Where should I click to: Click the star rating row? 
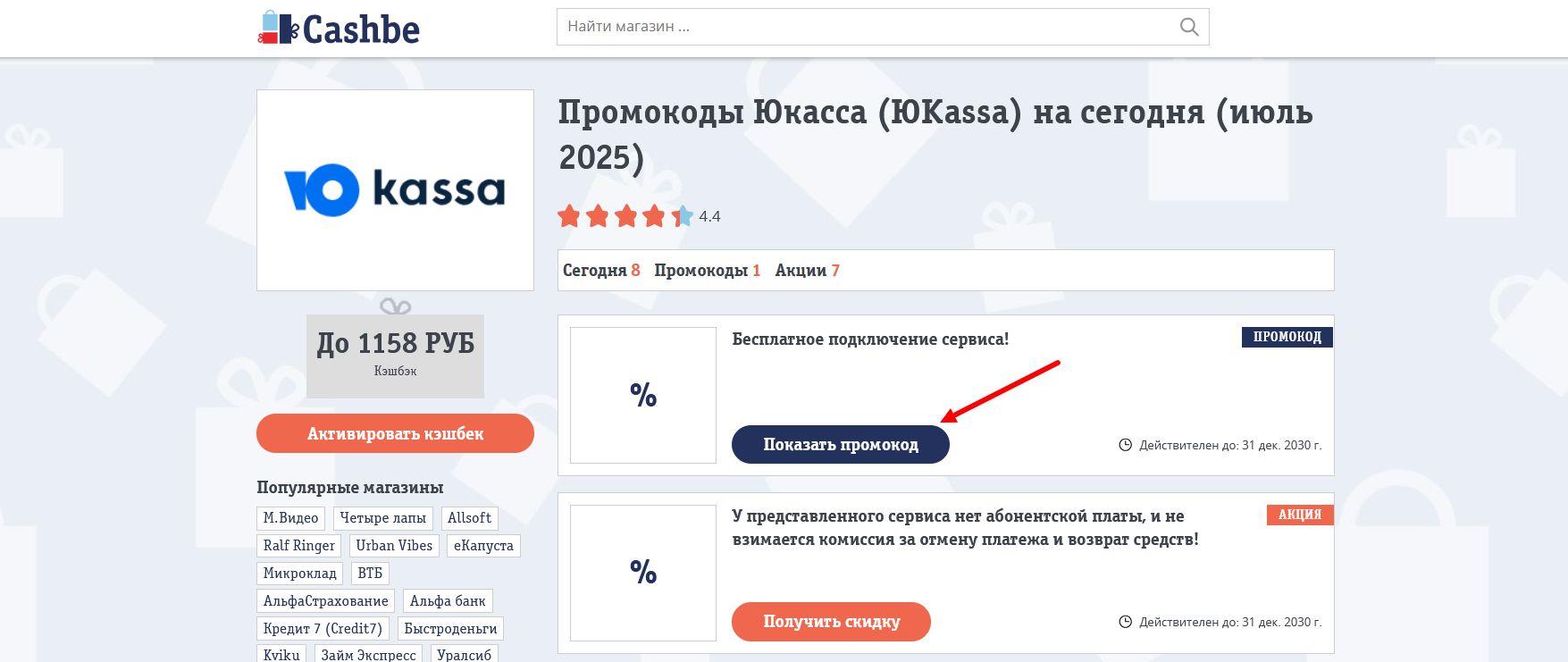[625, 216]
